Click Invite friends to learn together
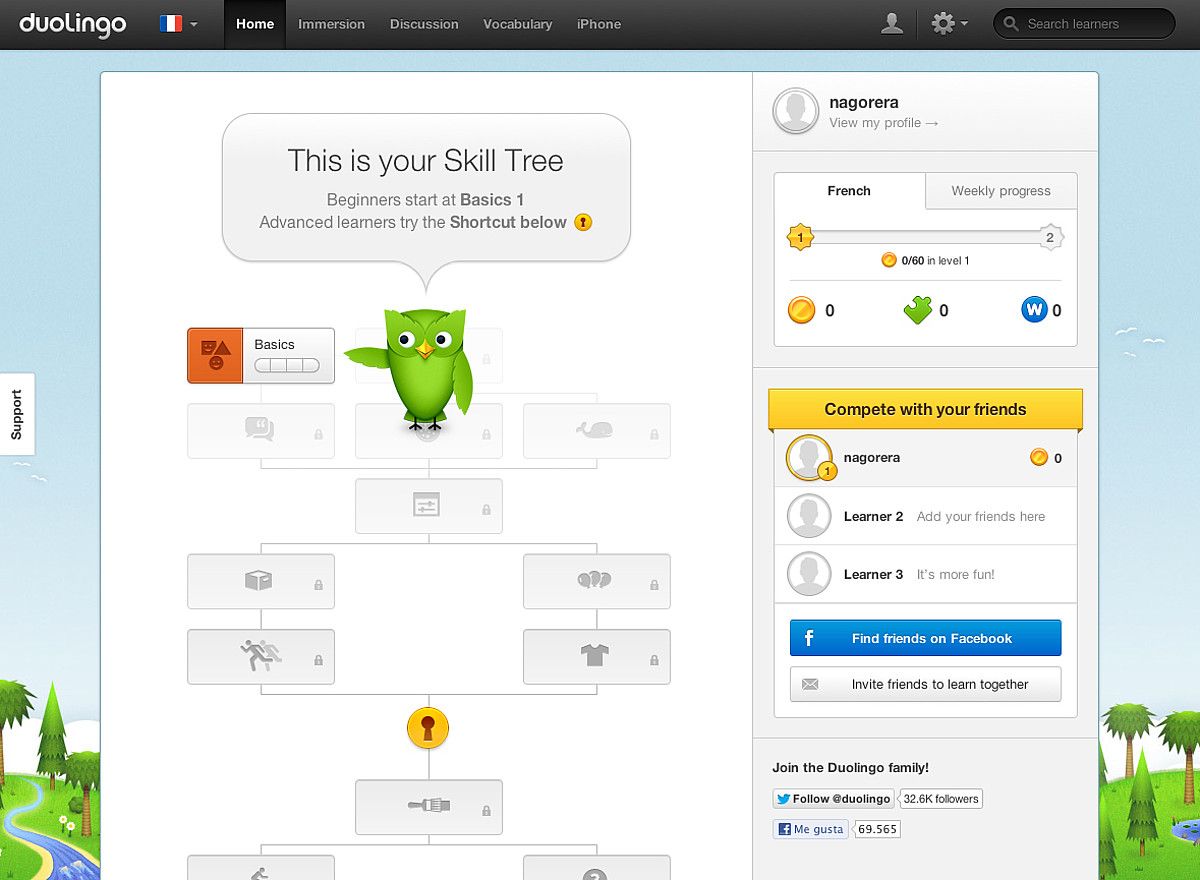Viewport: 1200px width, 880px height. click(x=926, y=684)
